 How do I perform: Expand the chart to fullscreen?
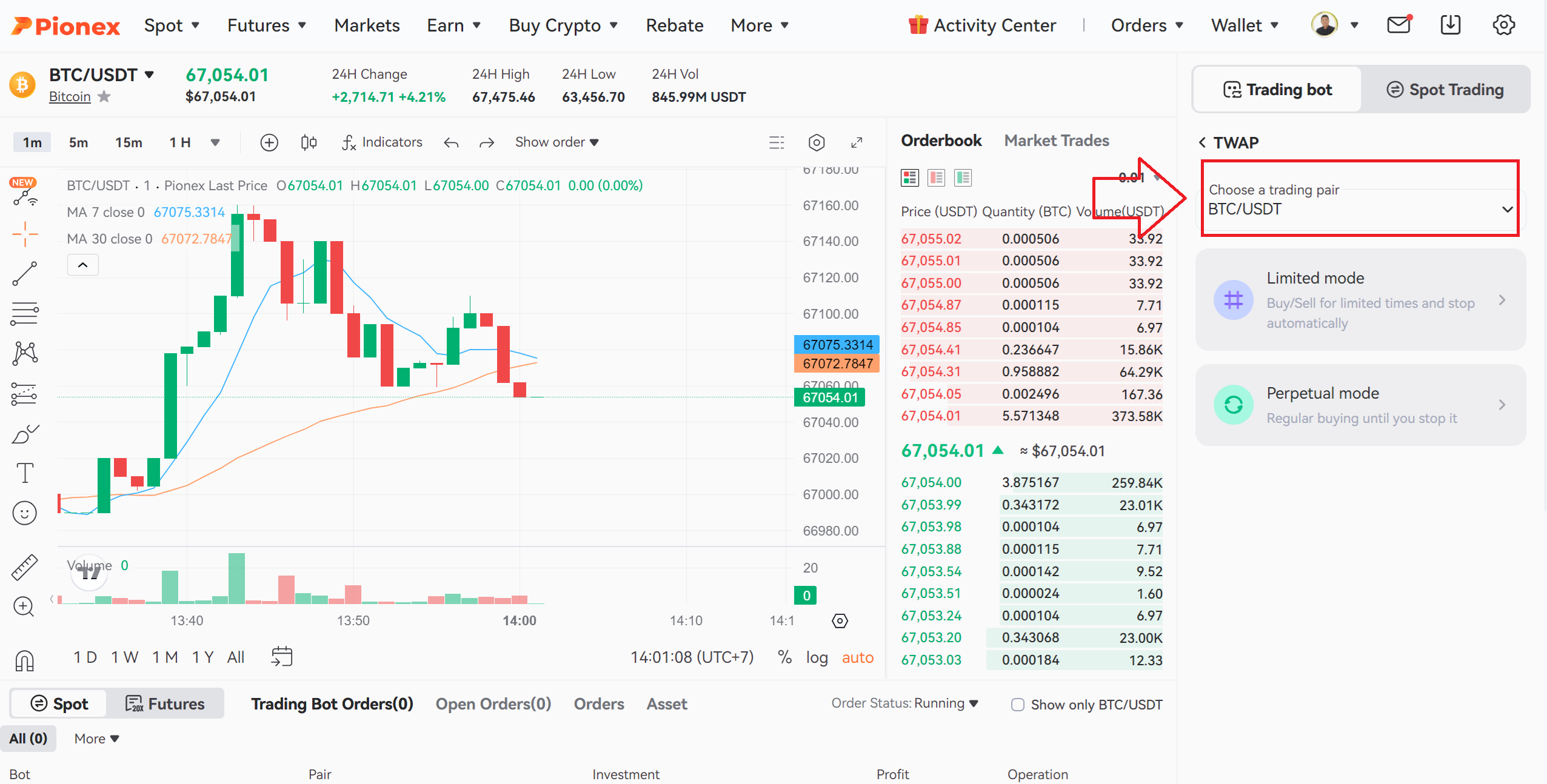[857, 142]
